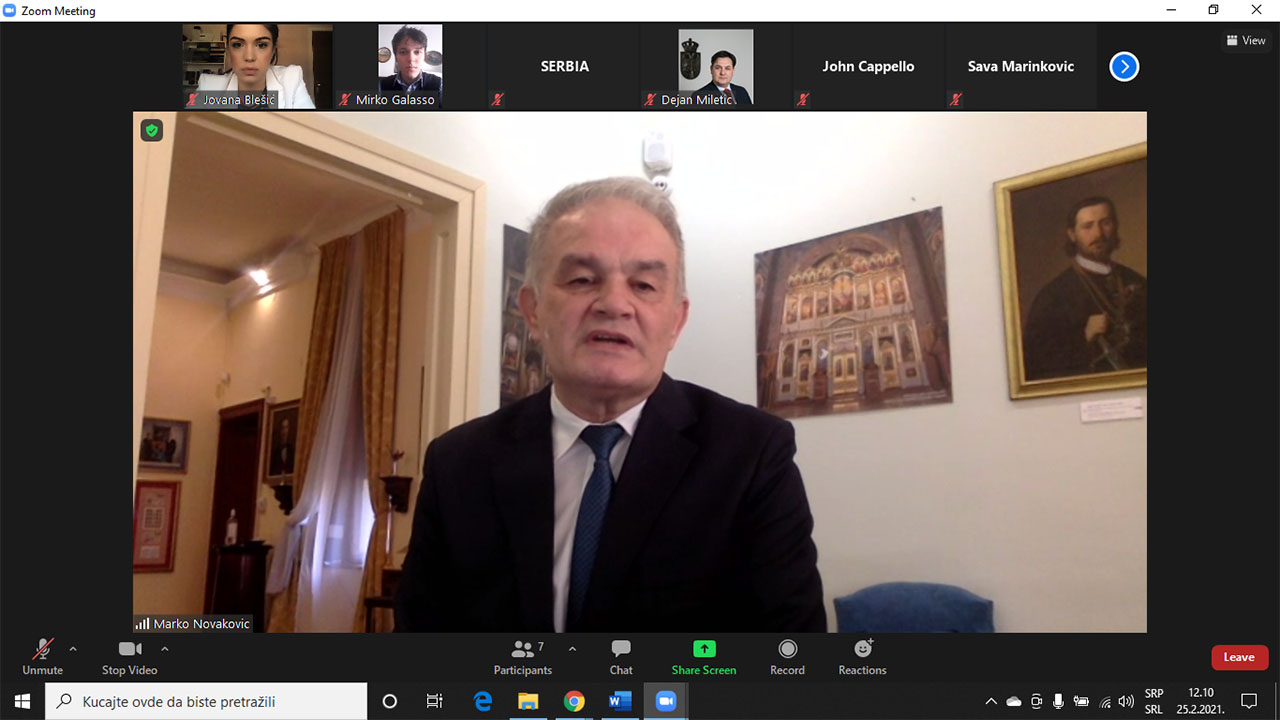Select John Cappello participant tile
The height and width of the screenshot is (720, 1280).
coord(869,67)
